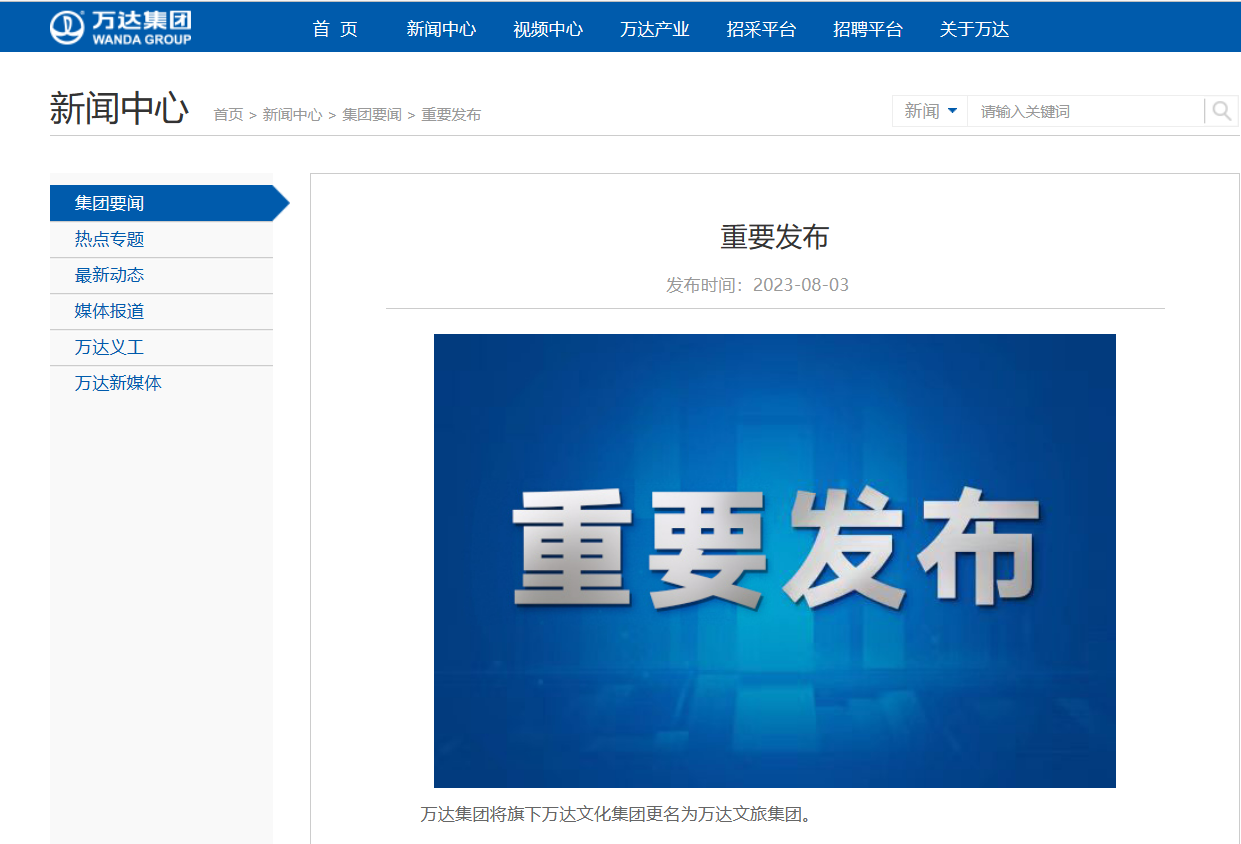Open 新闻中心 in top navigation
The height and width of the screenshot is (844, 1241).
click(x=441, y=29)
